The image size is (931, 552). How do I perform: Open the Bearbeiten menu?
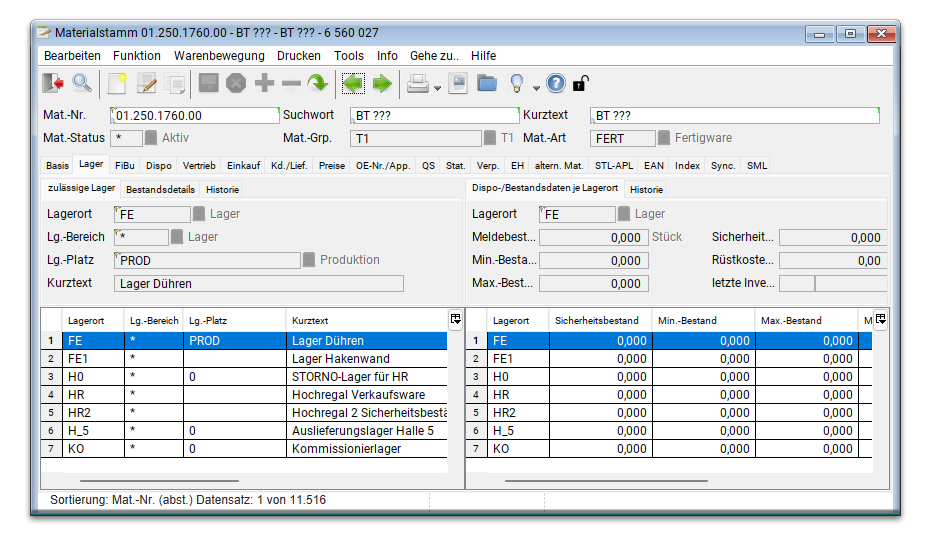click(72, 56)
